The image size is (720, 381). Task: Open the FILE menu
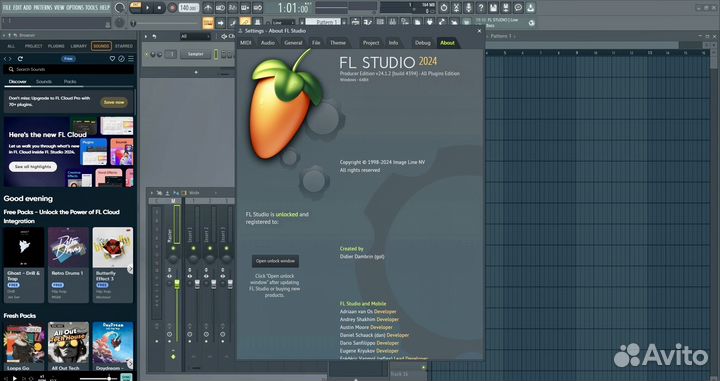tap(7, 8)
